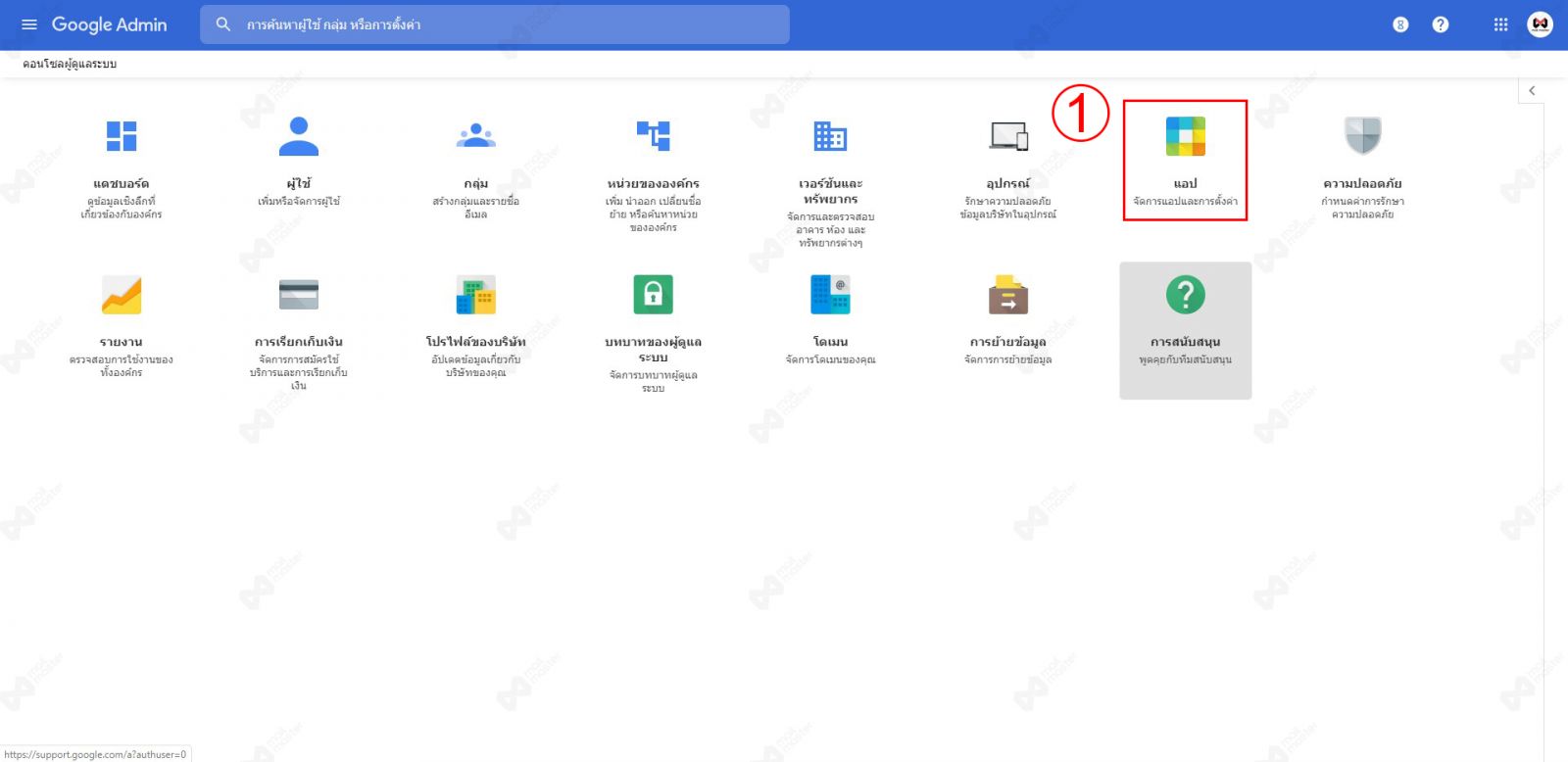Click the การย้ายข้อมูล title text

coord(1008,343)
